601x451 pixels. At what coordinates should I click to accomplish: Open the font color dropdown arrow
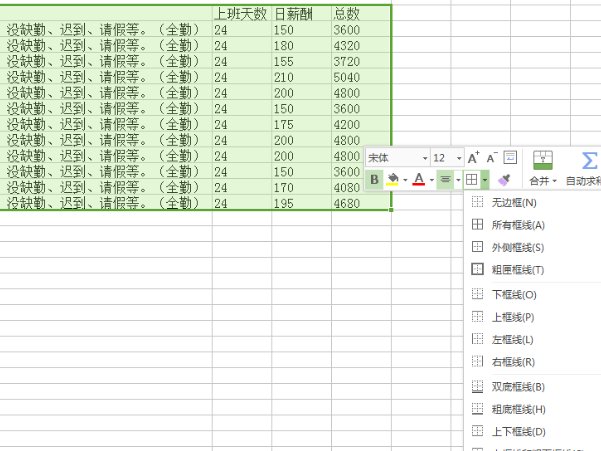(x=432, y=180)
